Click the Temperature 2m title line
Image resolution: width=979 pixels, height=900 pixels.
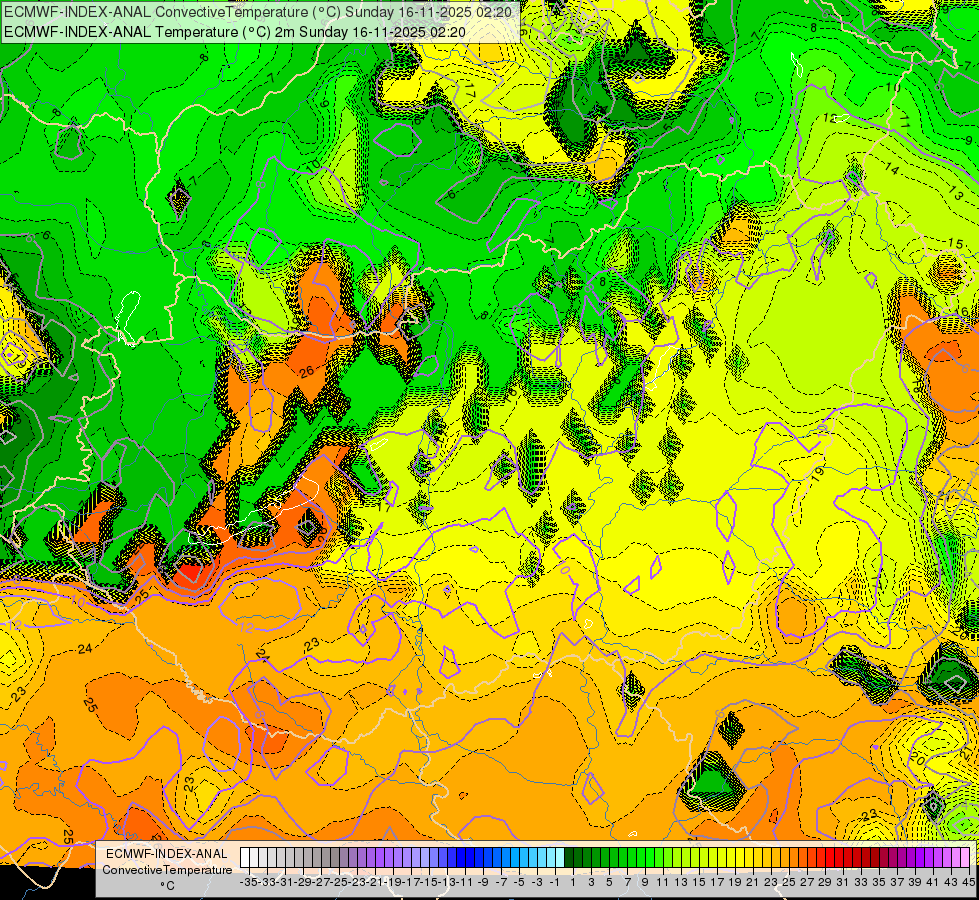(x=235, y=32)
